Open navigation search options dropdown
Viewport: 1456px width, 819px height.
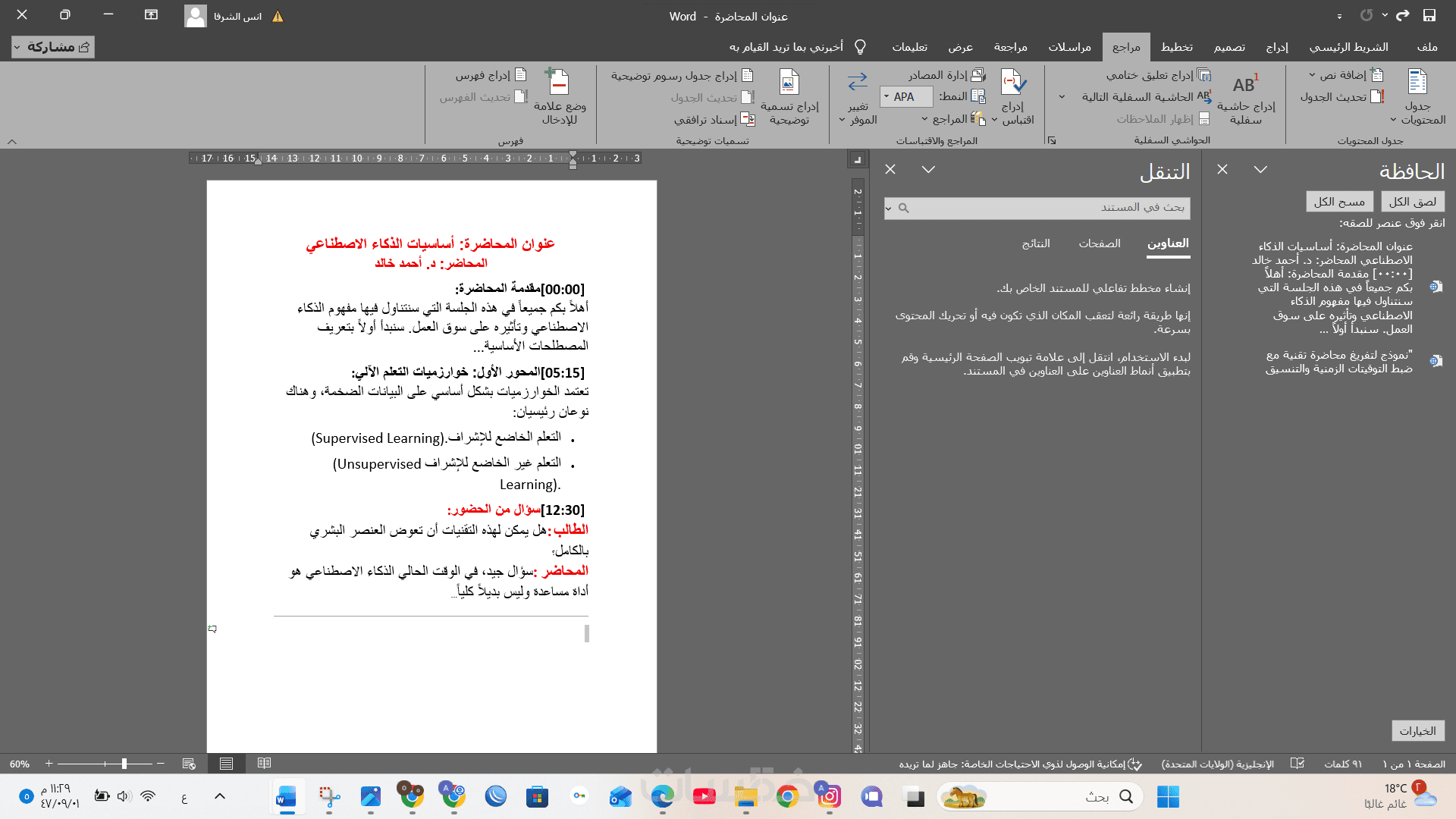click(x=888, y=208)
